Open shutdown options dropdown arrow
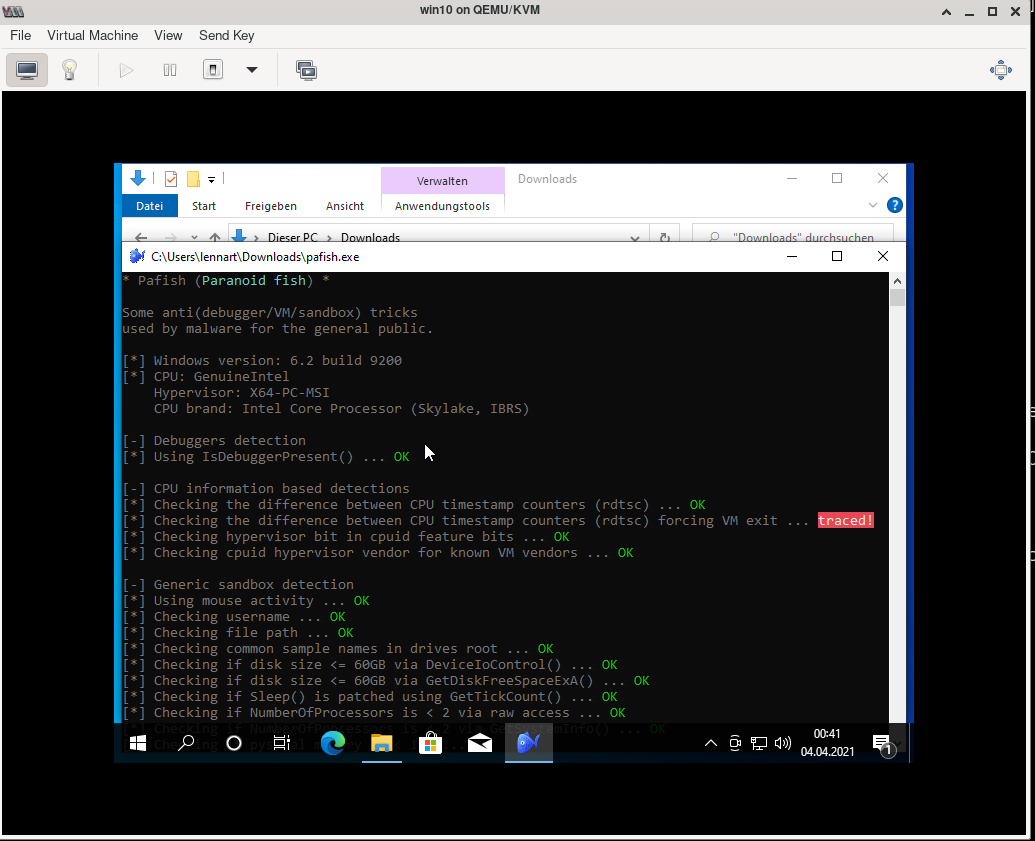1035x841 pixels. (251, 70)
